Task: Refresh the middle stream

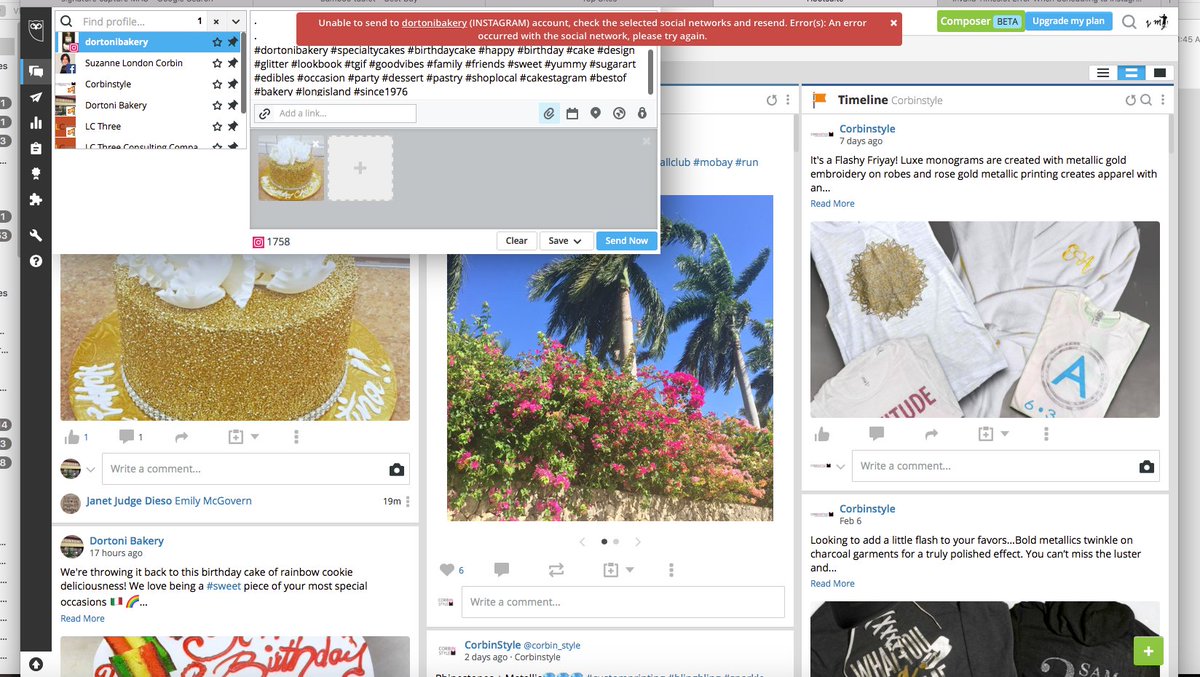Action: click(x=771, y=100)
